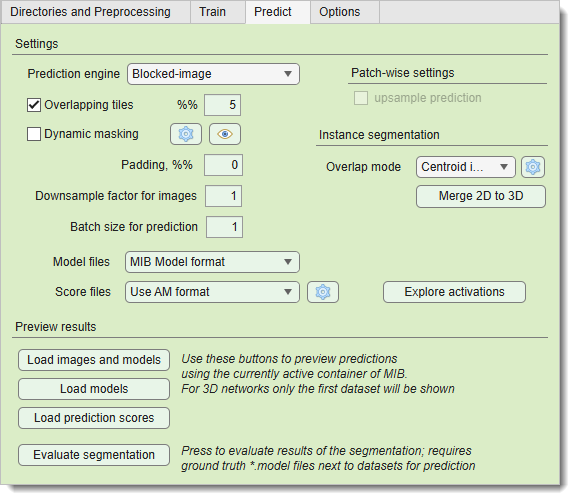
Task: Focus the Downsample factor for images field
Action: (x=223, y=196)
